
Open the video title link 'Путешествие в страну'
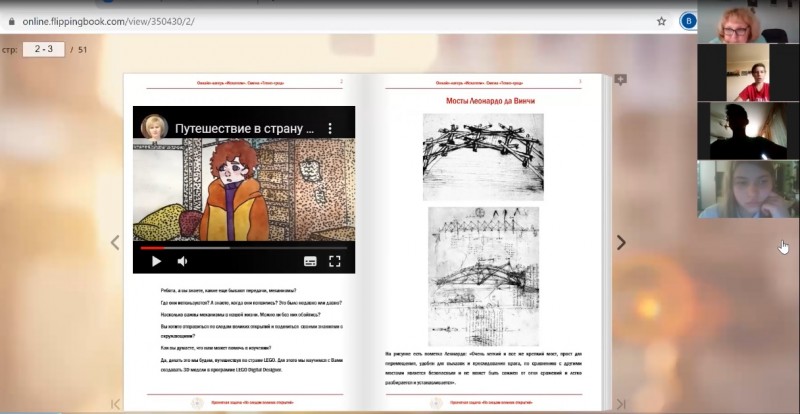(x=245, y=129)
